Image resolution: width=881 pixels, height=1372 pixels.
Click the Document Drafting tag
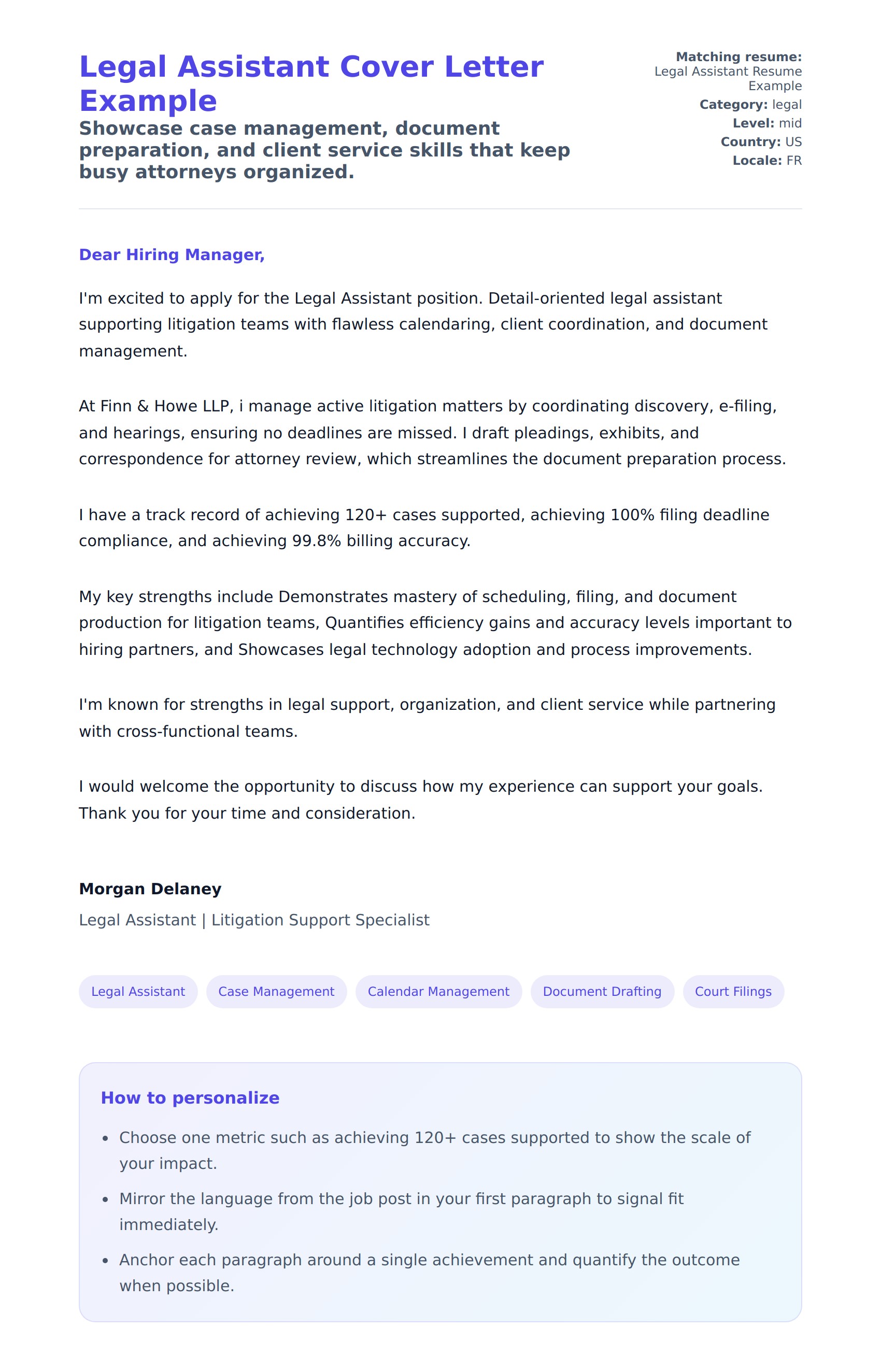coord(602,991)
